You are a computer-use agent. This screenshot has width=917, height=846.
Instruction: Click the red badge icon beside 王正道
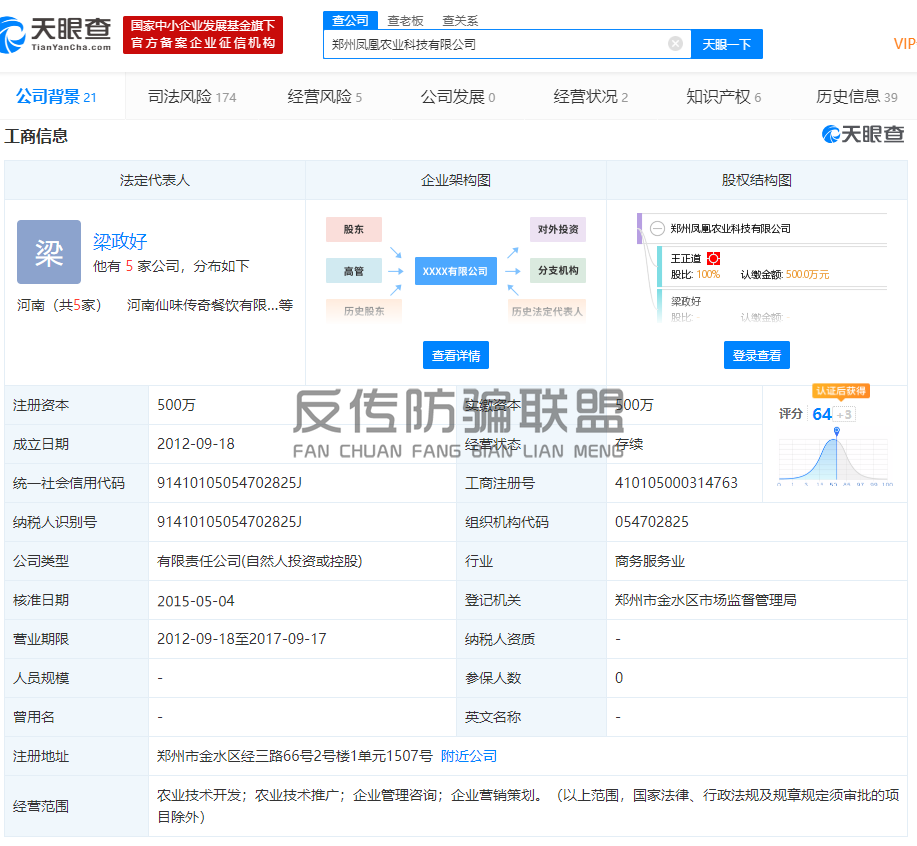pos(713,258)
